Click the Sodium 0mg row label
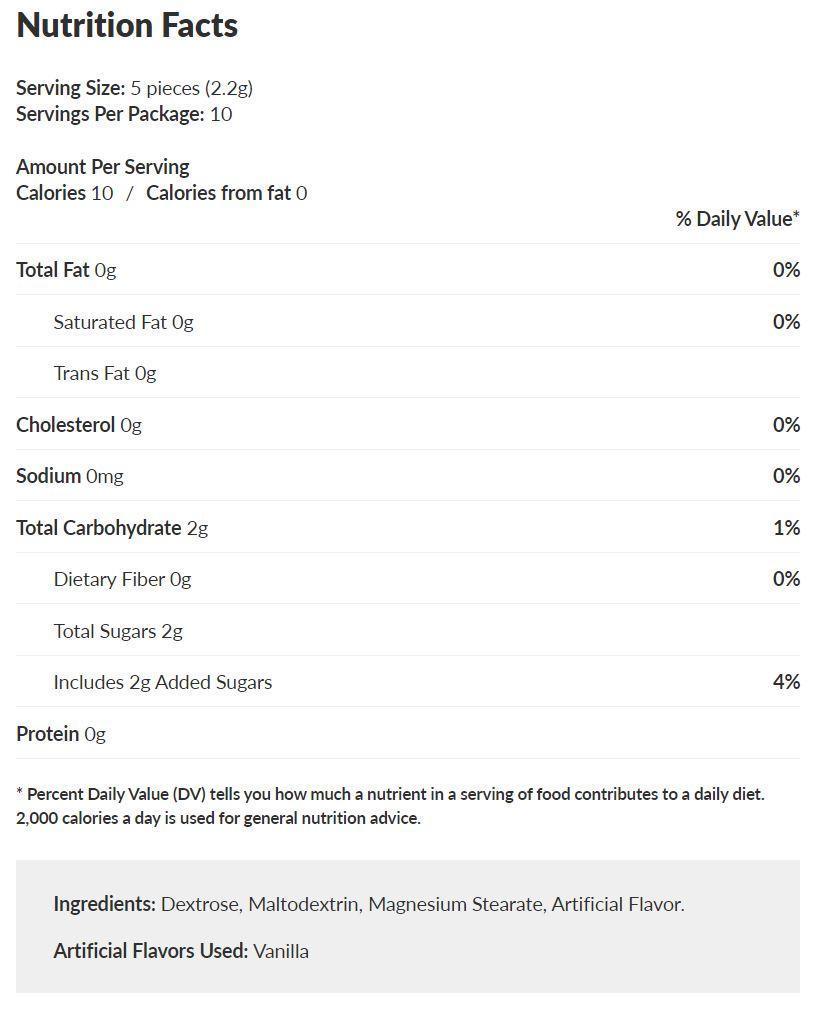 69,476
